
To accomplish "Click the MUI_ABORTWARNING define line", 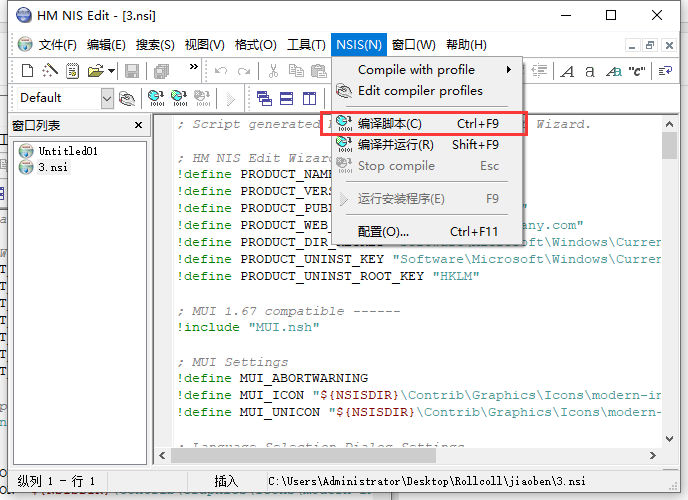I will (x=273, y=378).
